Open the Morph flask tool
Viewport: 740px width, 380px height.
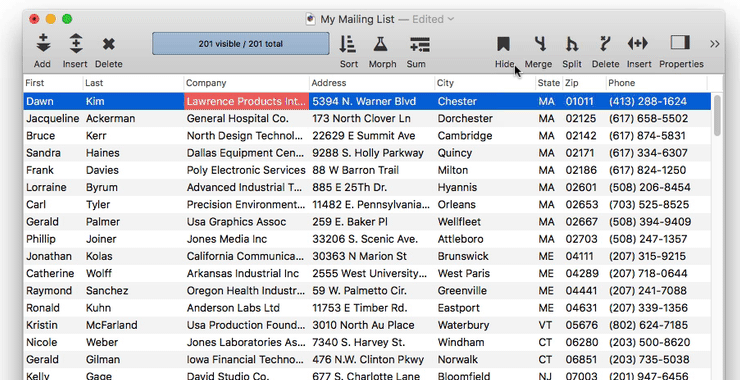pos(380,44)
